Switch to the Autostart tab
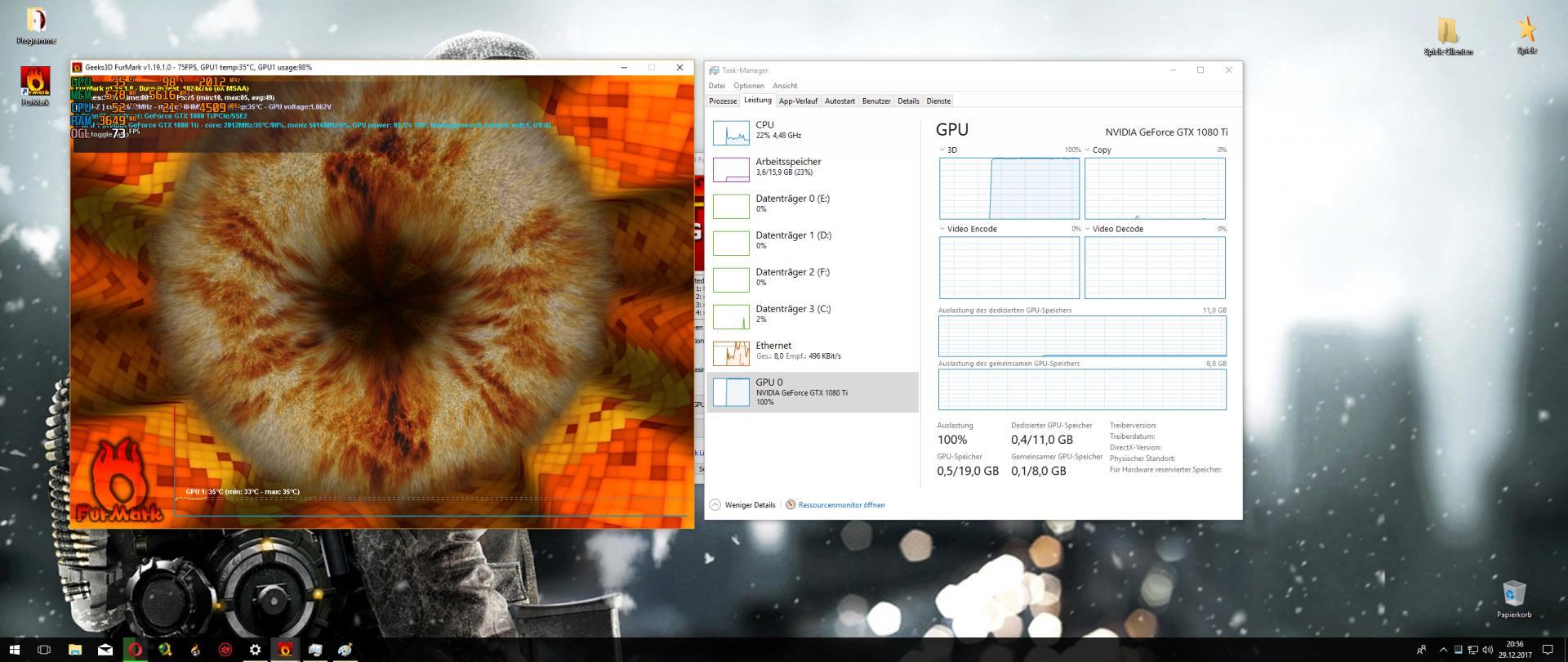The image size is (1568, 662). pyautogui.click(x=840, y=101)
